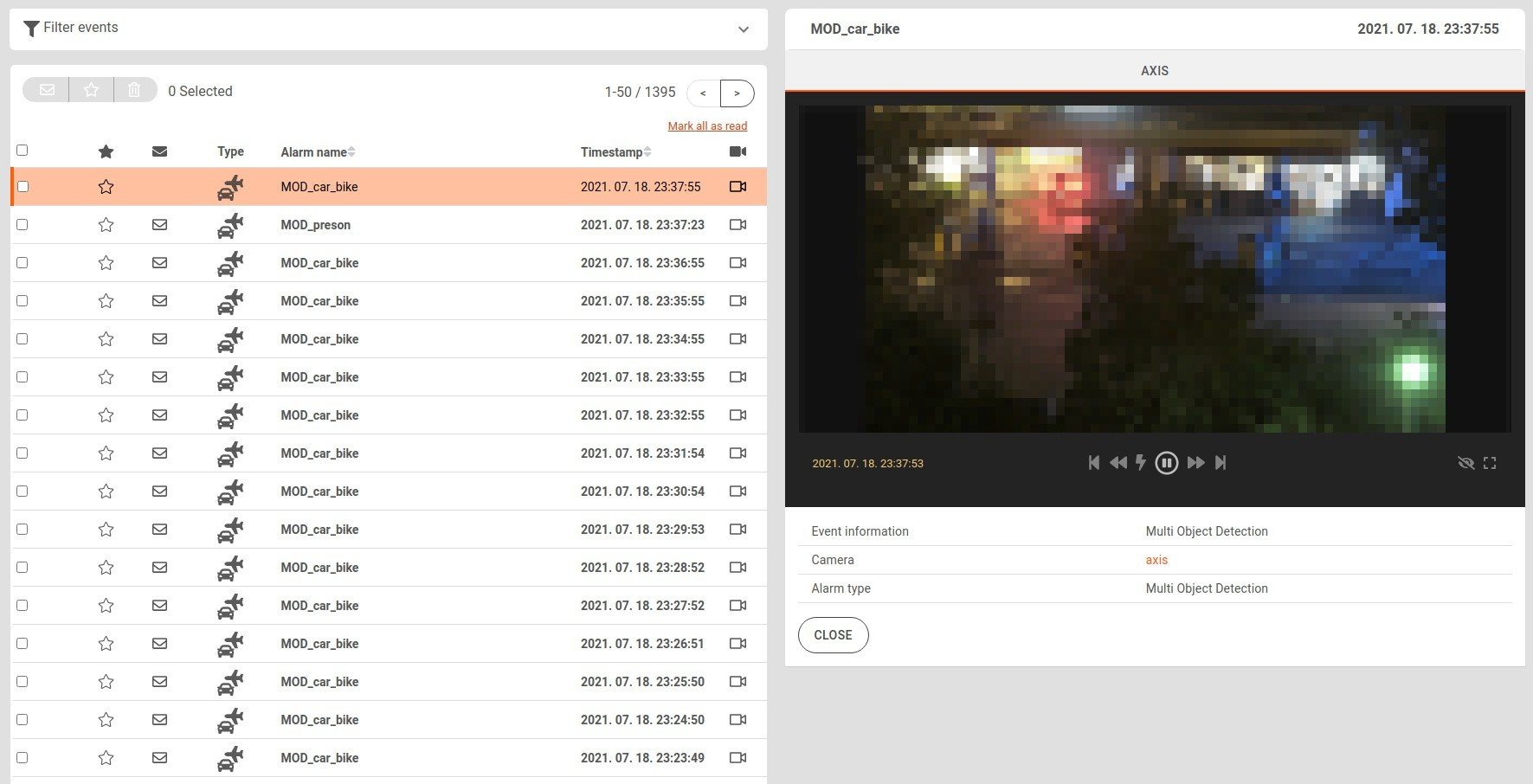Skip to the start of video

[x=1094, y=463]
